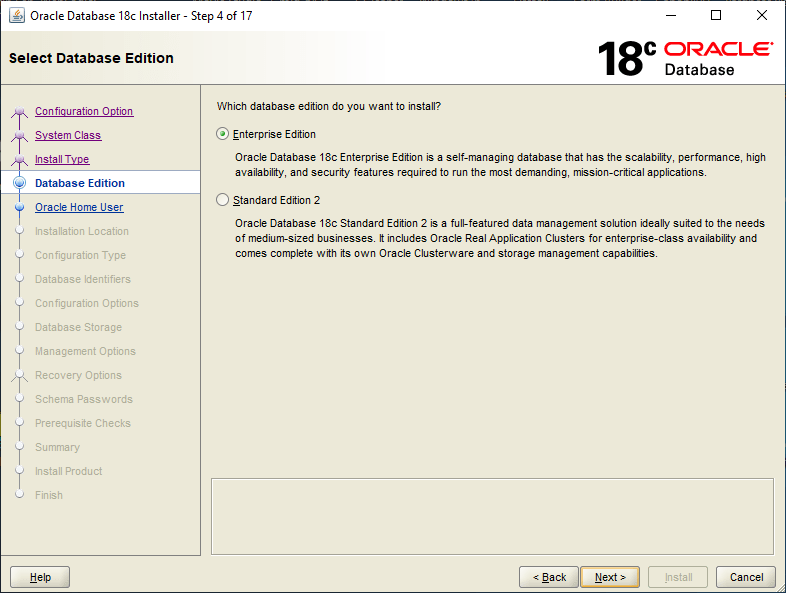The image size is (786, 593).
Task: Click the Oracle Home User step bullet
Action: [20, 207]
